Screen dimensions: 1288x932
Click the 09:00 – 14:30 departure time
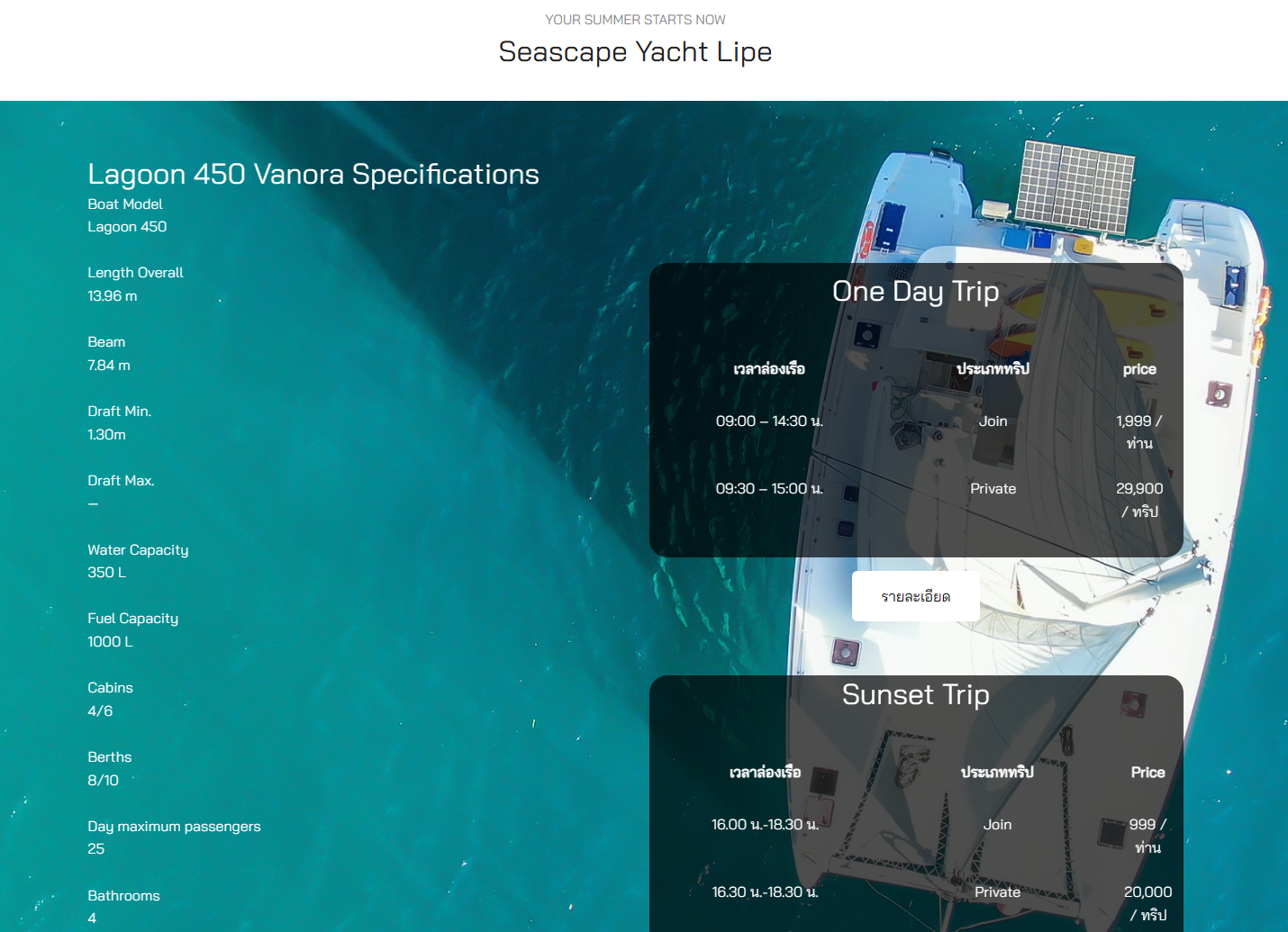(x=769, y=421)
